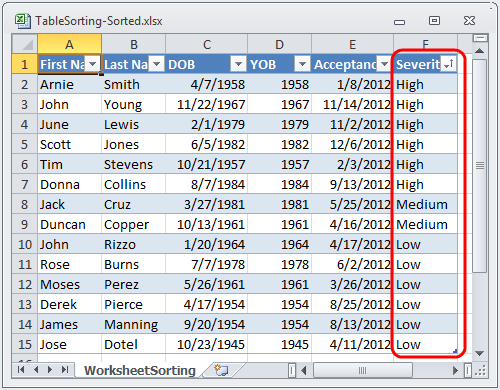This screenshot has width=500, height=390.
Task: Open the DOB filter dropdown
Action: point(238,63)
